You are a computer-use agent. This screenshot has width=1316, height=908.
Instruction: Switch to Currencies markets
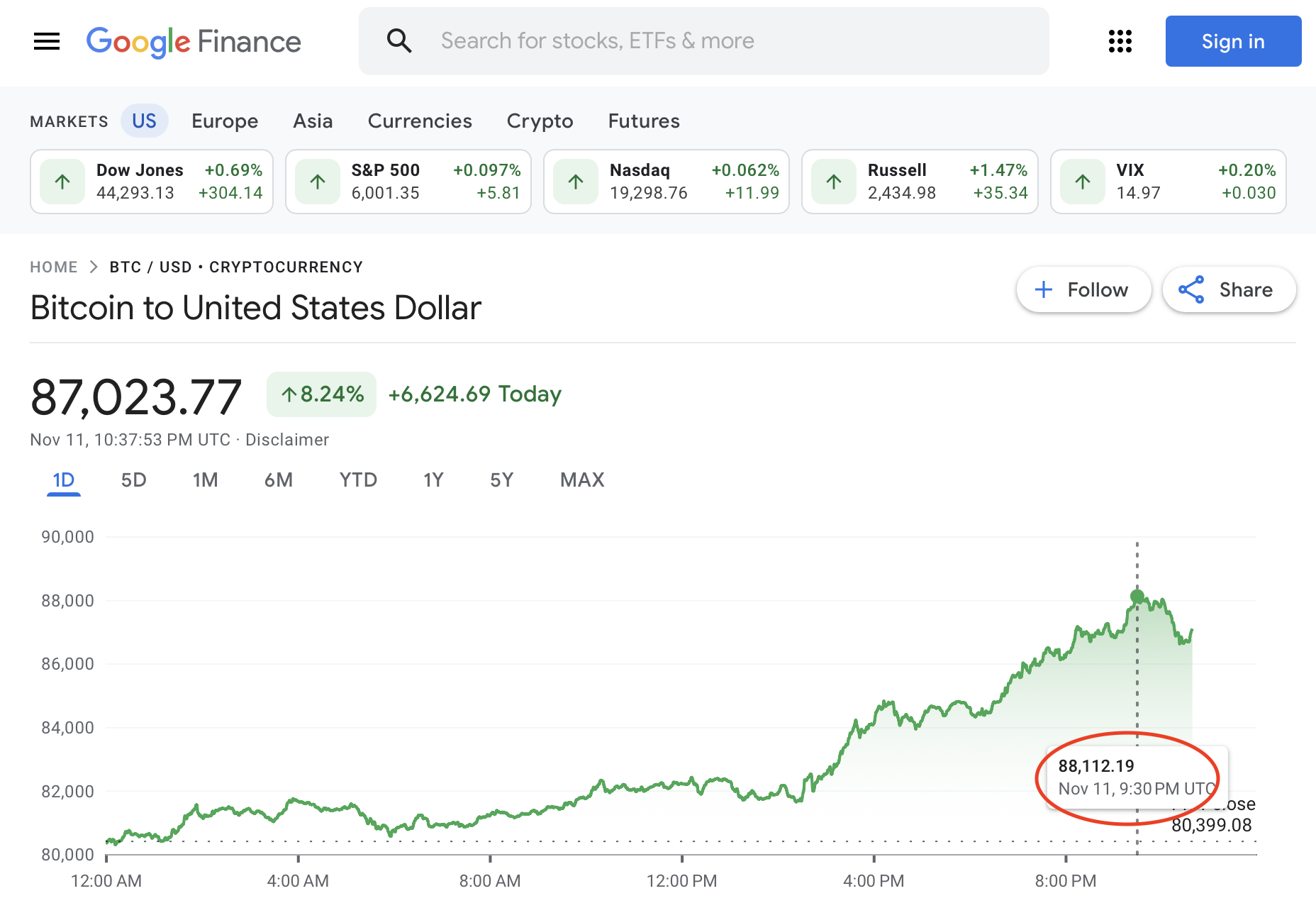420,121
